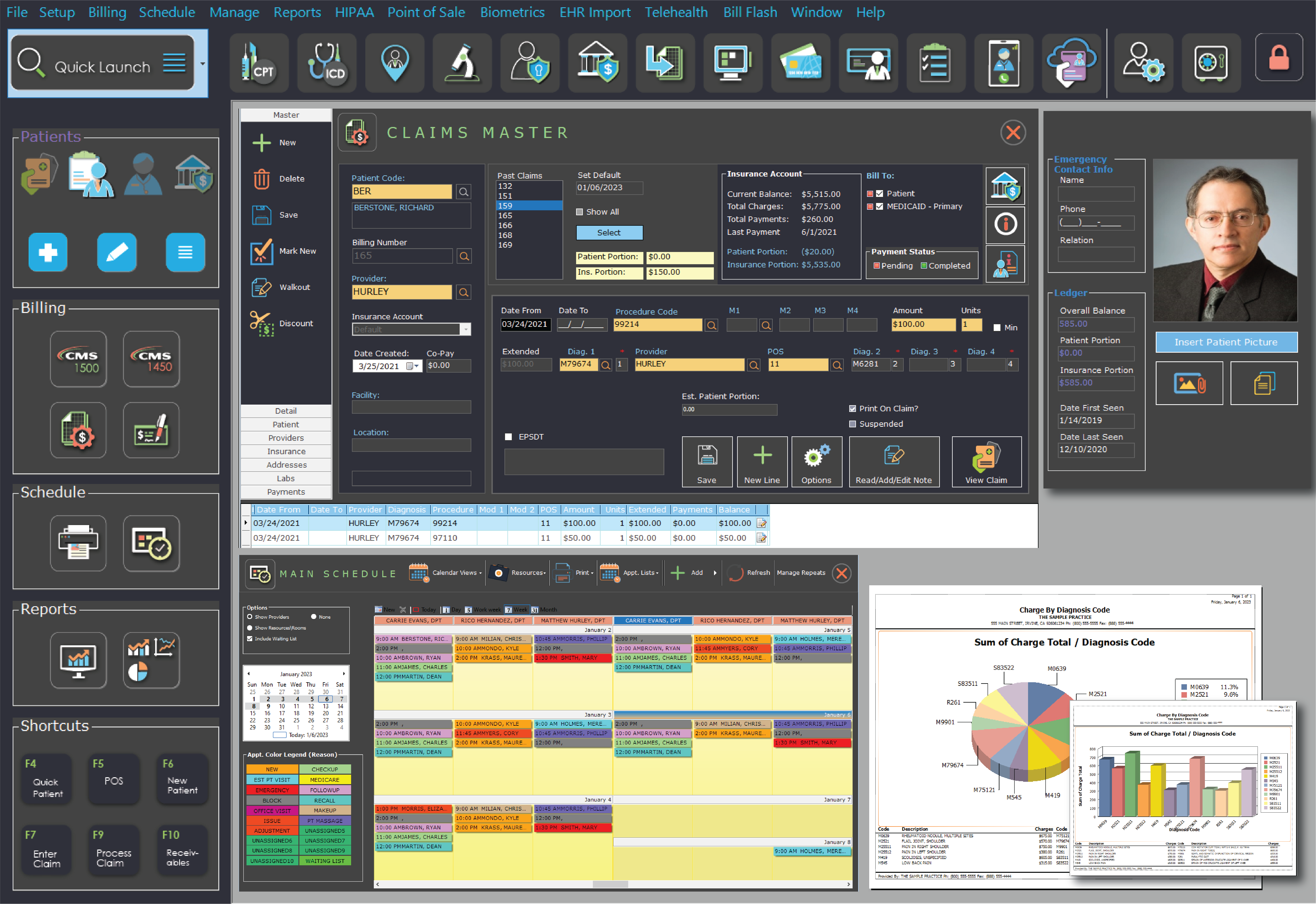Open the Billing menu
This screenshot has height=904, width=1316.
coord(107,12)
